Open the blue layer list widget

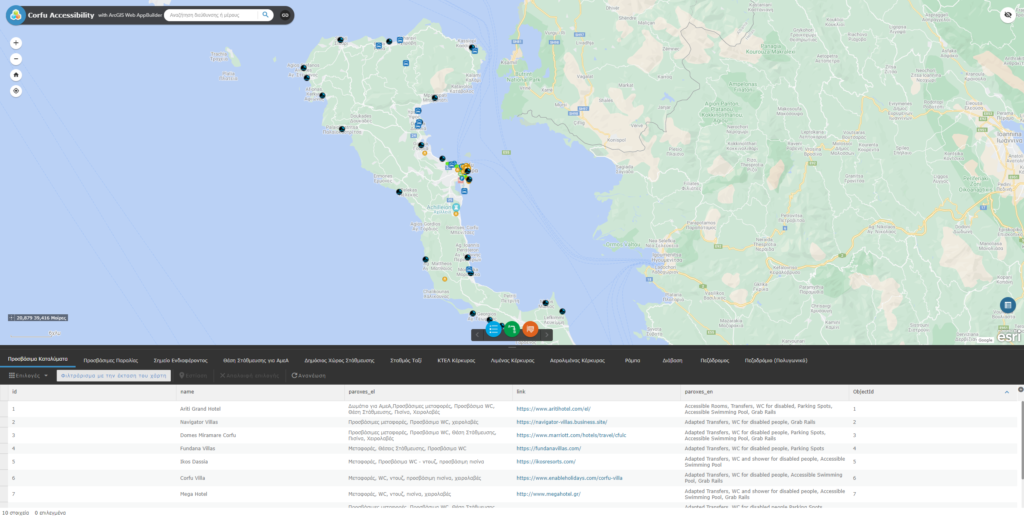493,329
